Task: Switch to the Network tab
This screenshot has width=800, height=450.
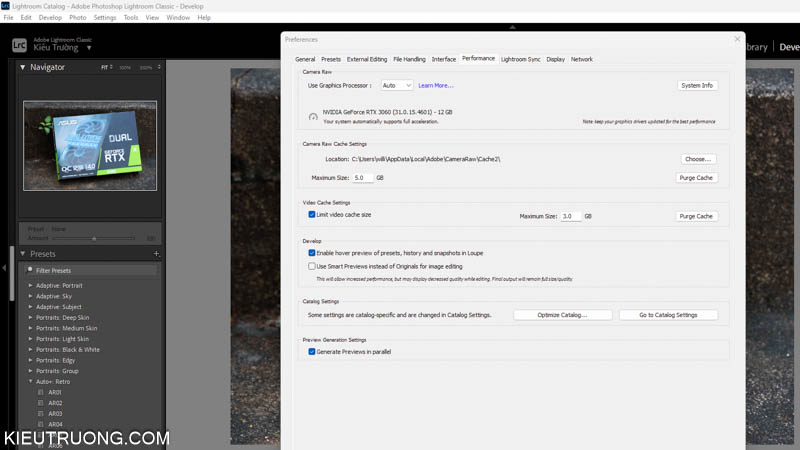Action: coord(582,59)
